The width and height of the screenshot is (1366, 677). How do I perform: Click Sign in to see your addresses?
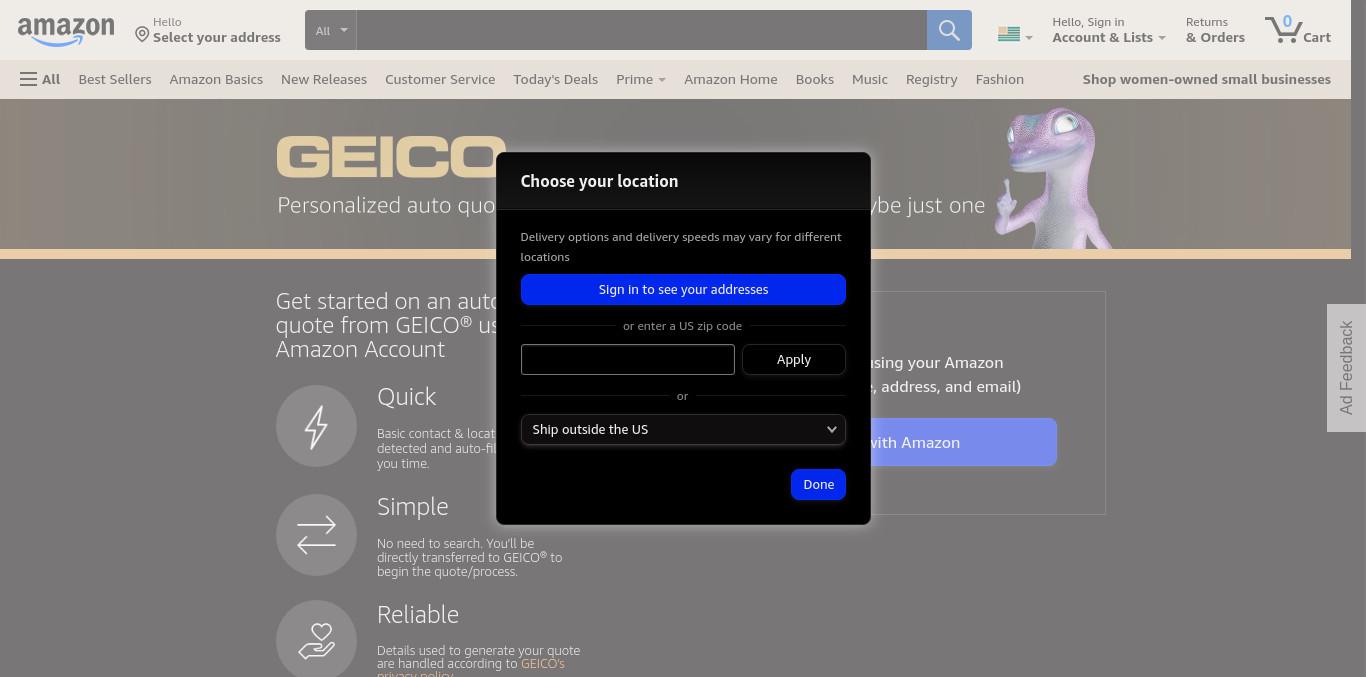point(683,289)
